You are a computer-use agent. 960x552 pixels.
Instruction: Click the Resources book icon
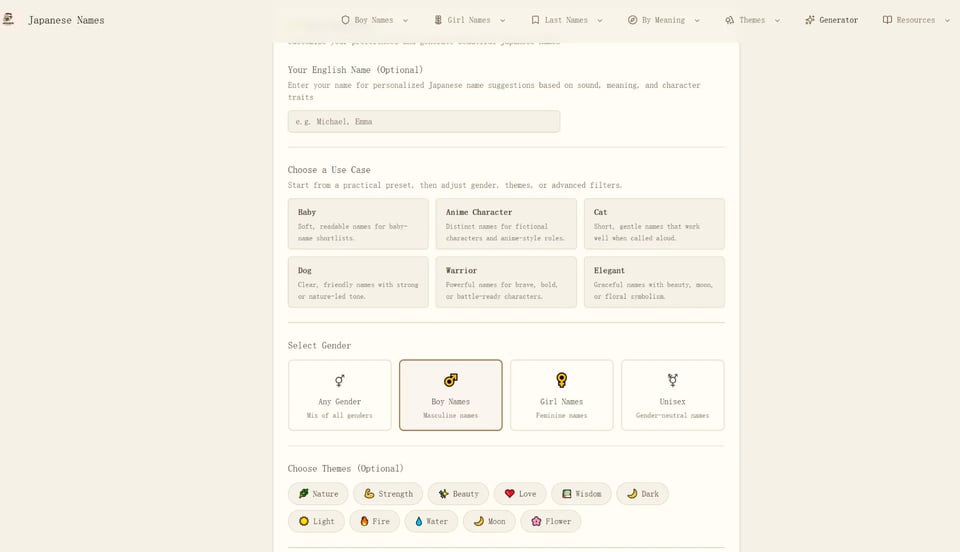[887, 20]
